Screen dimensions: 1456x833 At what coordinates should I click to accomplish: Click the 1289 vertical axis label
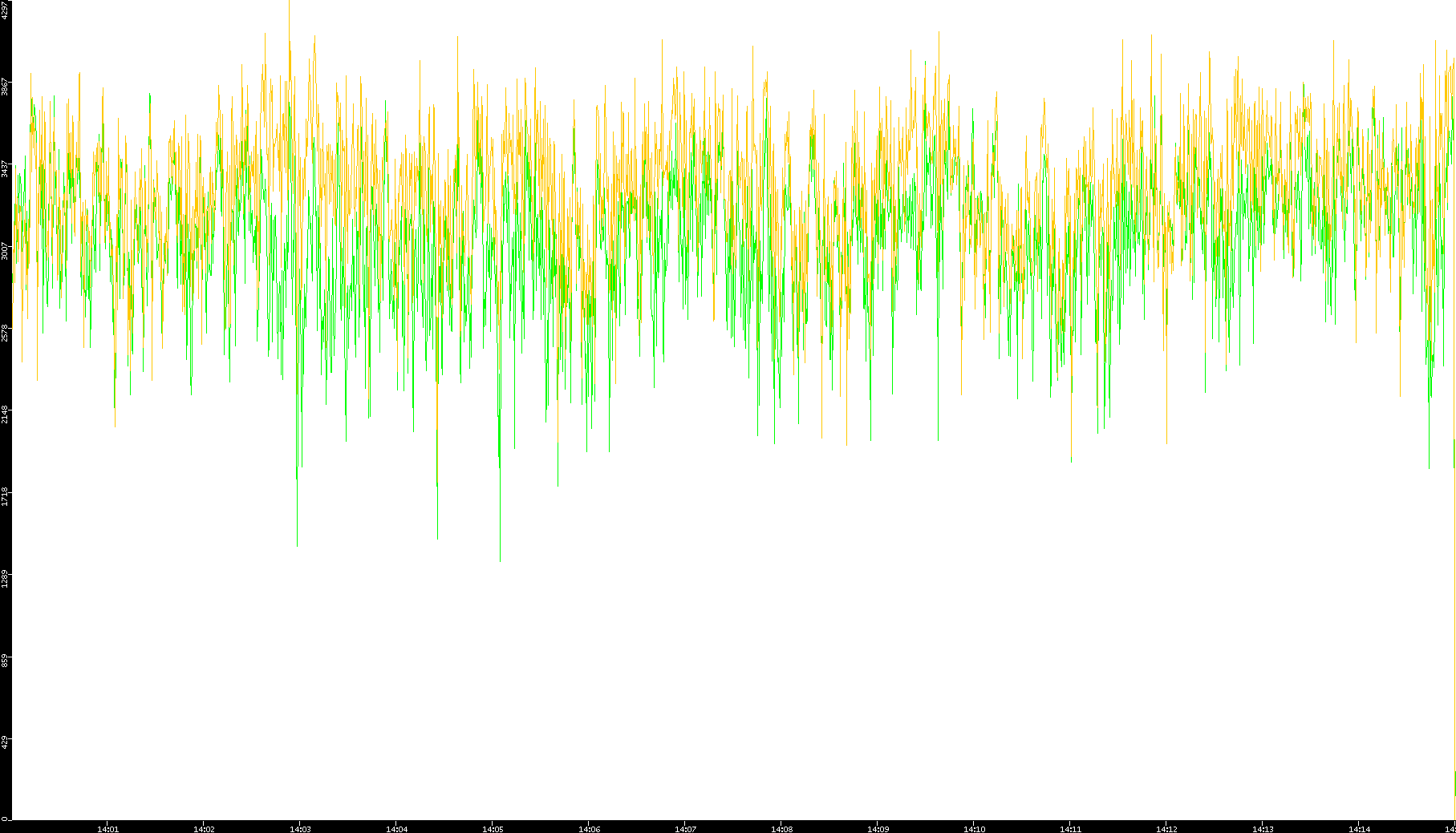click(x=5, y=578)
